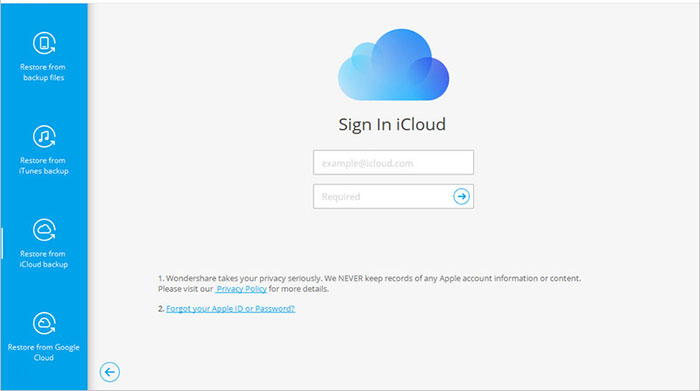
Task: Click the 'Restore from Google Cloud' label
Action: pyautogui.click(x=43, y=352)
